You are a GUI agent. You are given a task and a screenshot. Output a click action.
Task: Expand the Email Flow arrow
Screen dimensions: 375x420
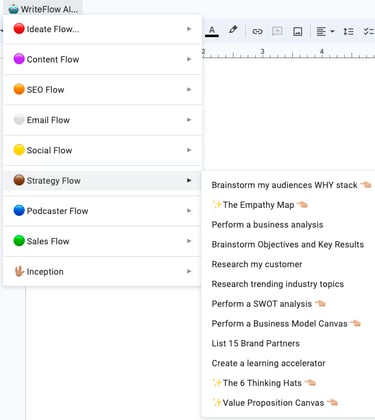coord(189,120)
